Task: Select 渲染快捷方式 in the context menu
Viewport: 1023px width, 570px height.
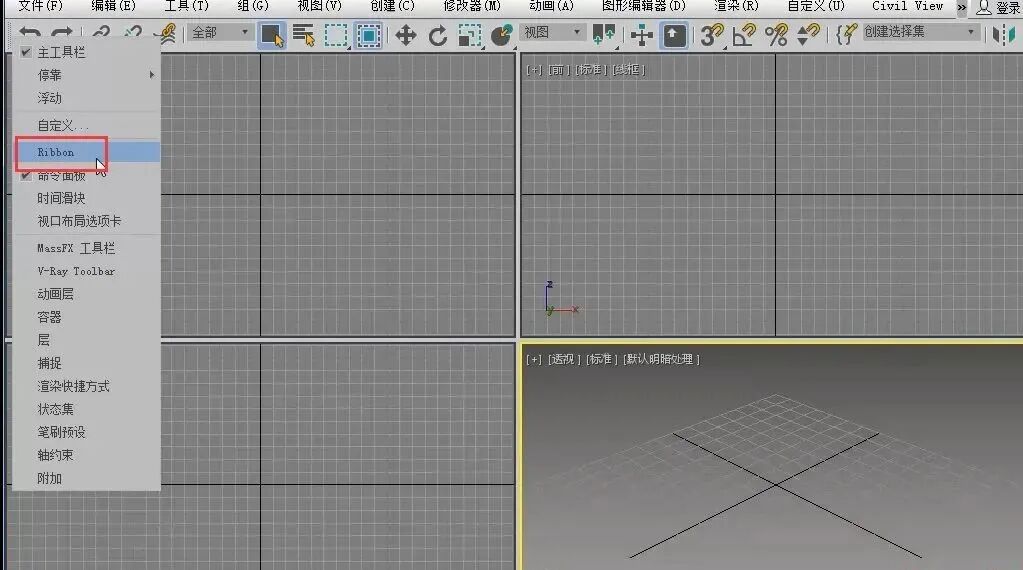Action: (86, 386)
